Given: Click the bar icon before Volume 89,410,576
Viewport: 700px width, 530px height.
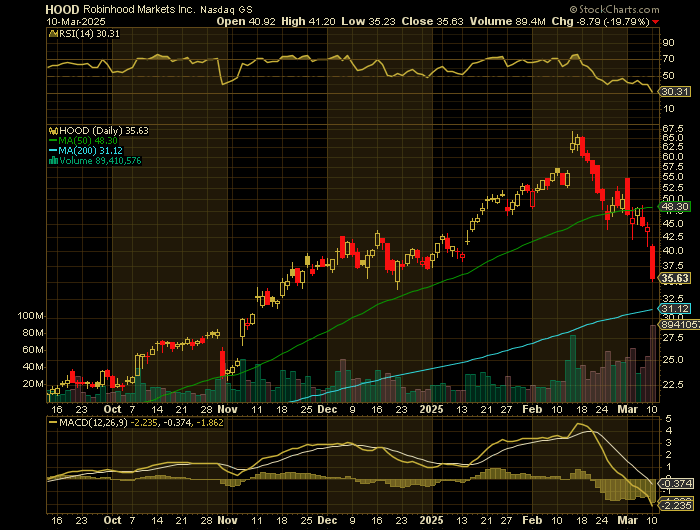Looking at the screenshot, I should (53, 161).
